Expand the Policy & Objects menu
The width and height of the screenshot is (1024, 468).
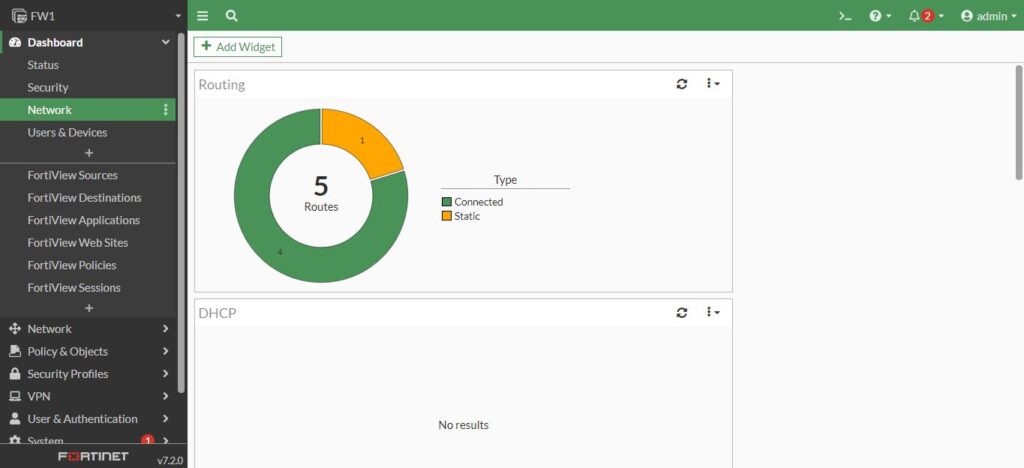coord(90,351)
